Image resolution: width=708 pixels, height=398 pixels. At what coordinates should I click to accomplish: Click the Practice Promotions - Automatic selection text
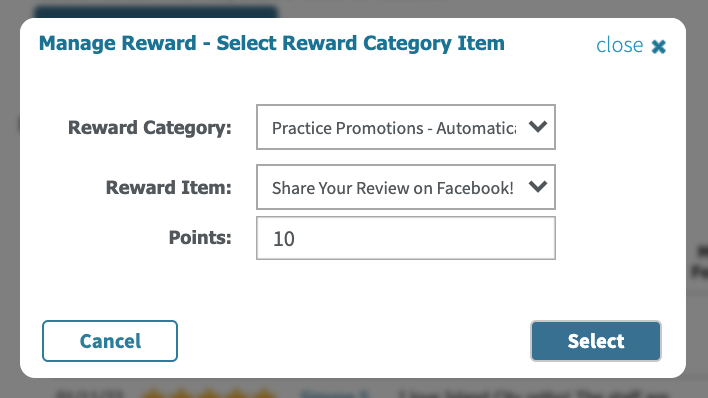click(x=394, y=128)
